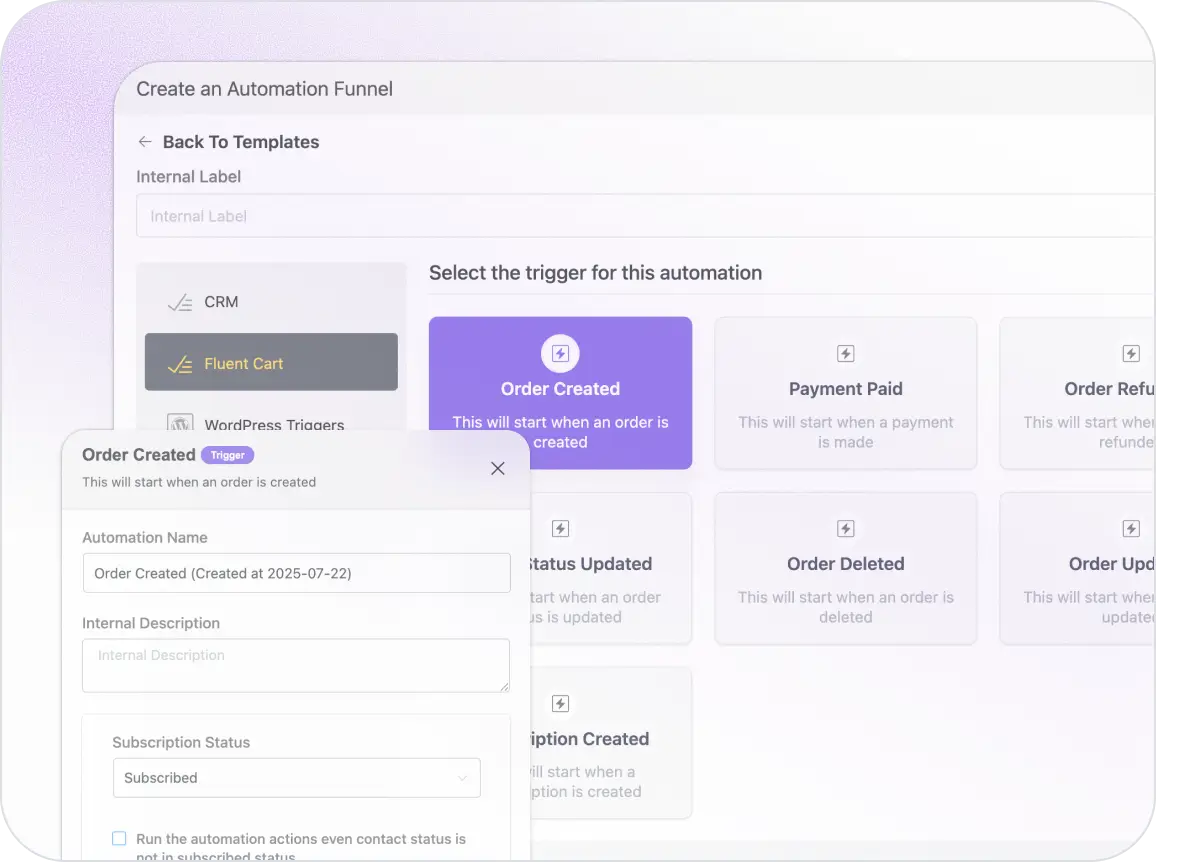Screen dimensions: 1178x862
Task: Focus the Internal Label input field
Action: (x=645, y=216)
